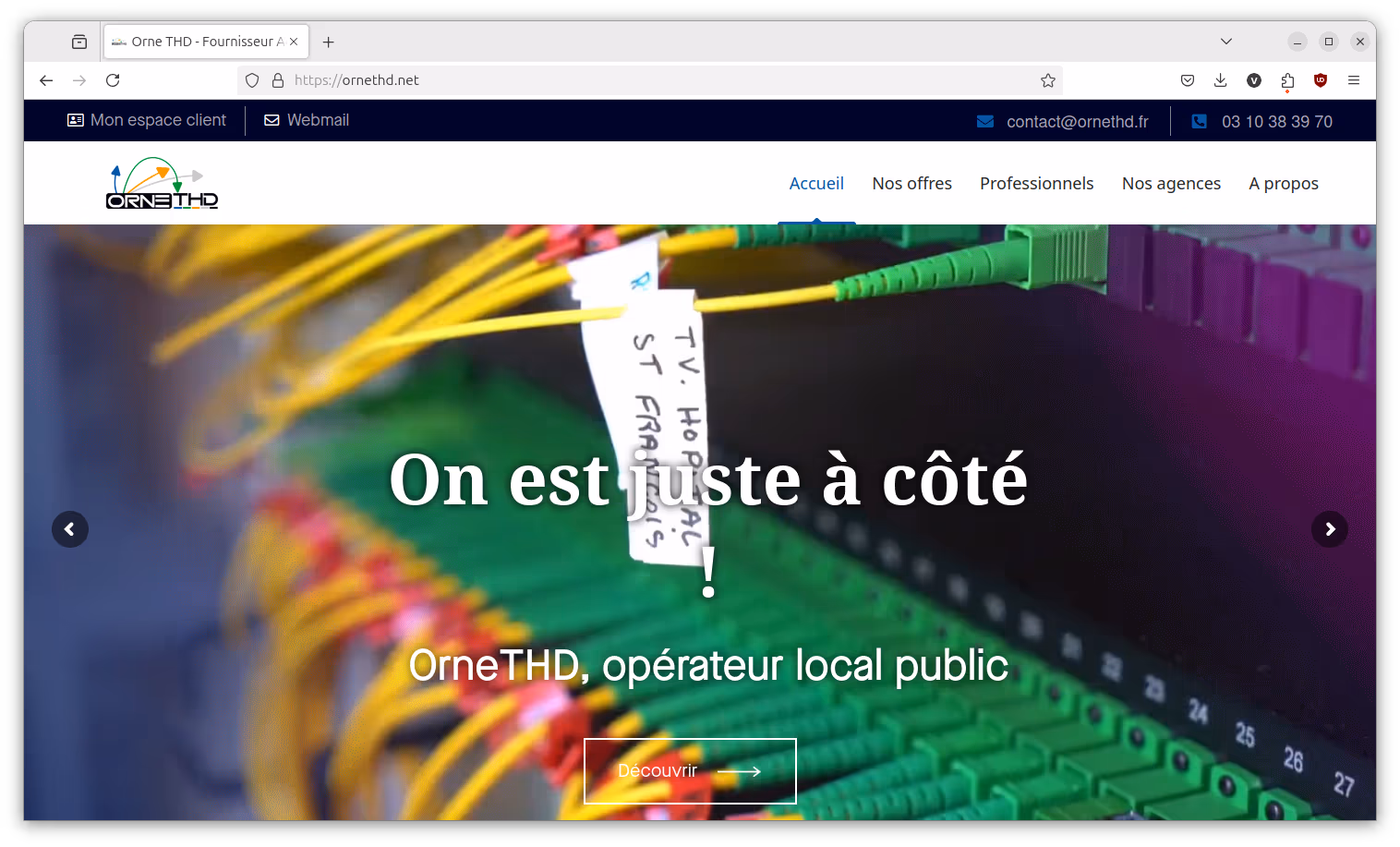Image resolution: width=1400 pixels, height=847 pixels.
Task: Go back with the browser back arrow
Action: click(46, 80)
